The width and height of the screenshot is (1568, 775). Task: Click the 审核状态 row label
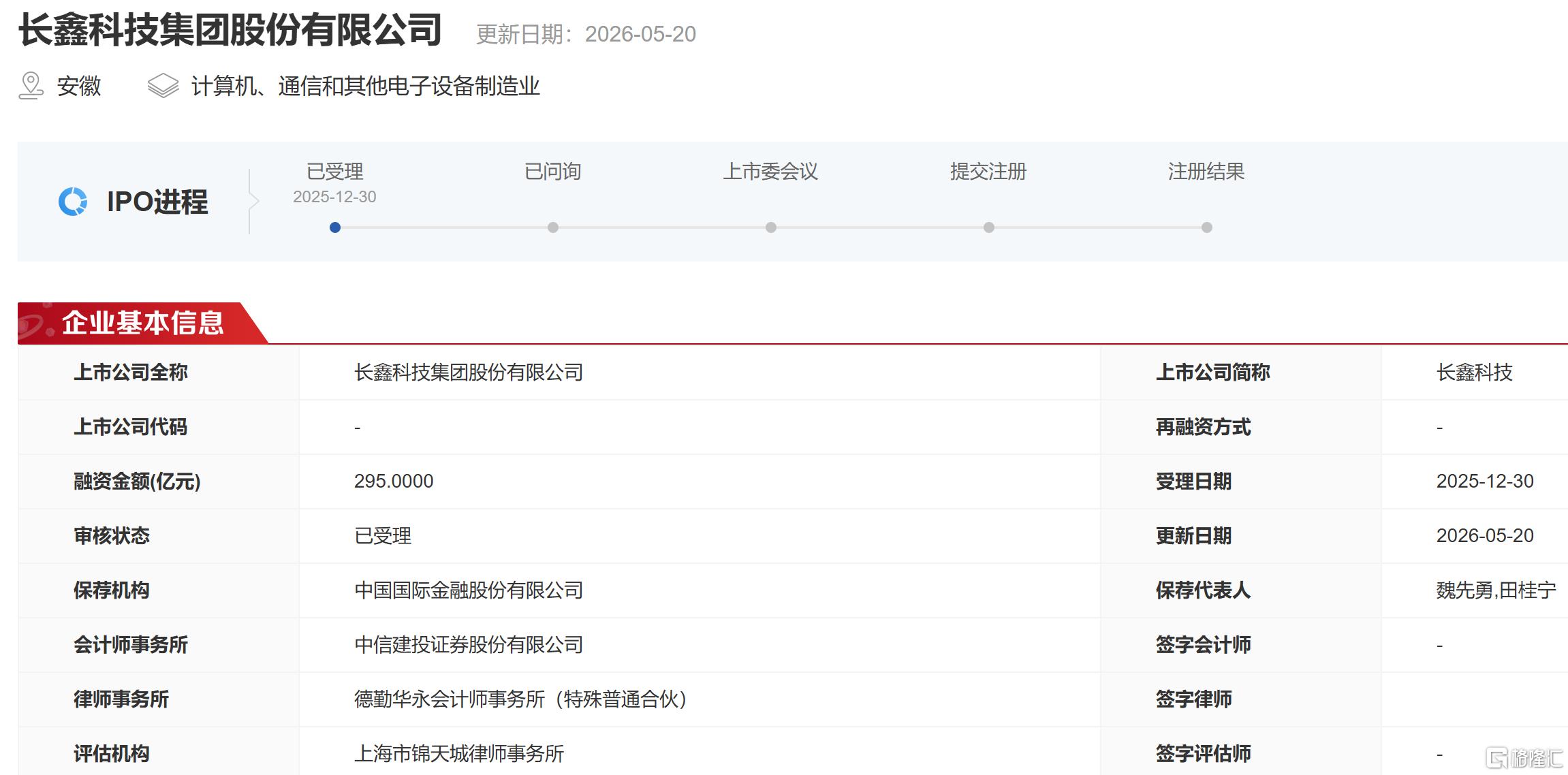tap(112, 536)
